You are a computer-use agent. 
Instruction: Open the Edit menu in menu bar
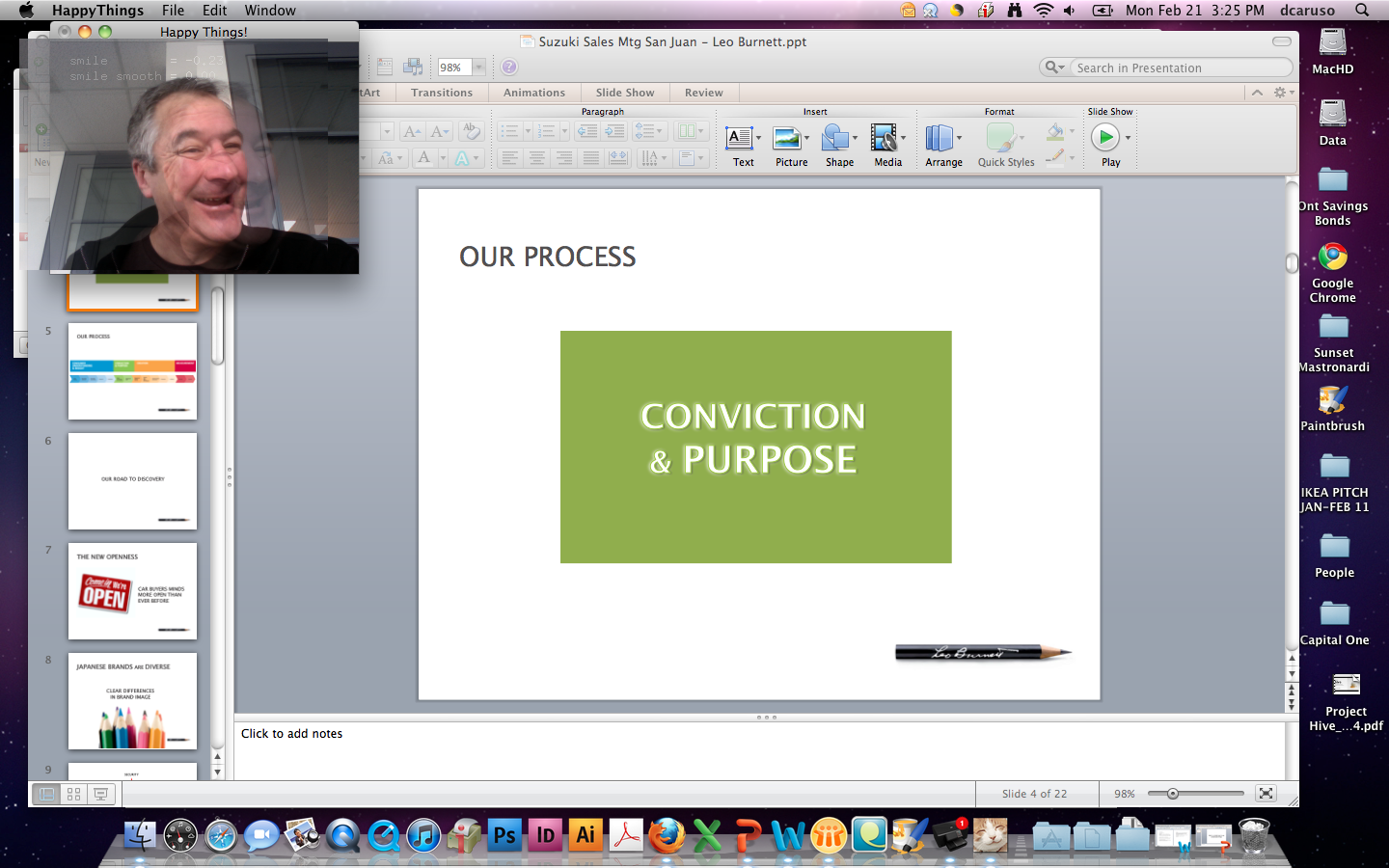tap(214, 11)
